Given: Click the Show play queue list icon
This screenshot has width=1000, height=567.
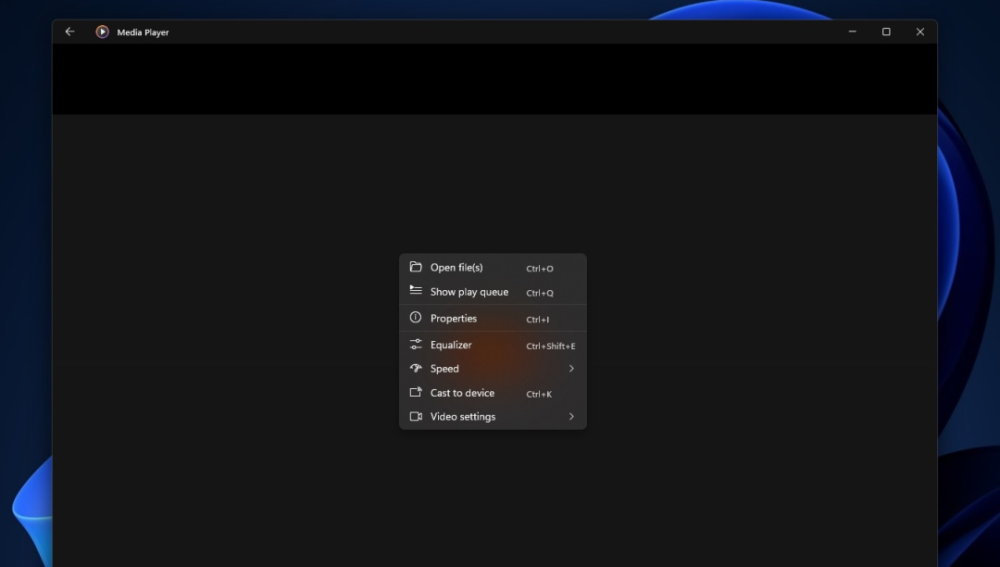Looking at the screenshot, I should 416,290.
